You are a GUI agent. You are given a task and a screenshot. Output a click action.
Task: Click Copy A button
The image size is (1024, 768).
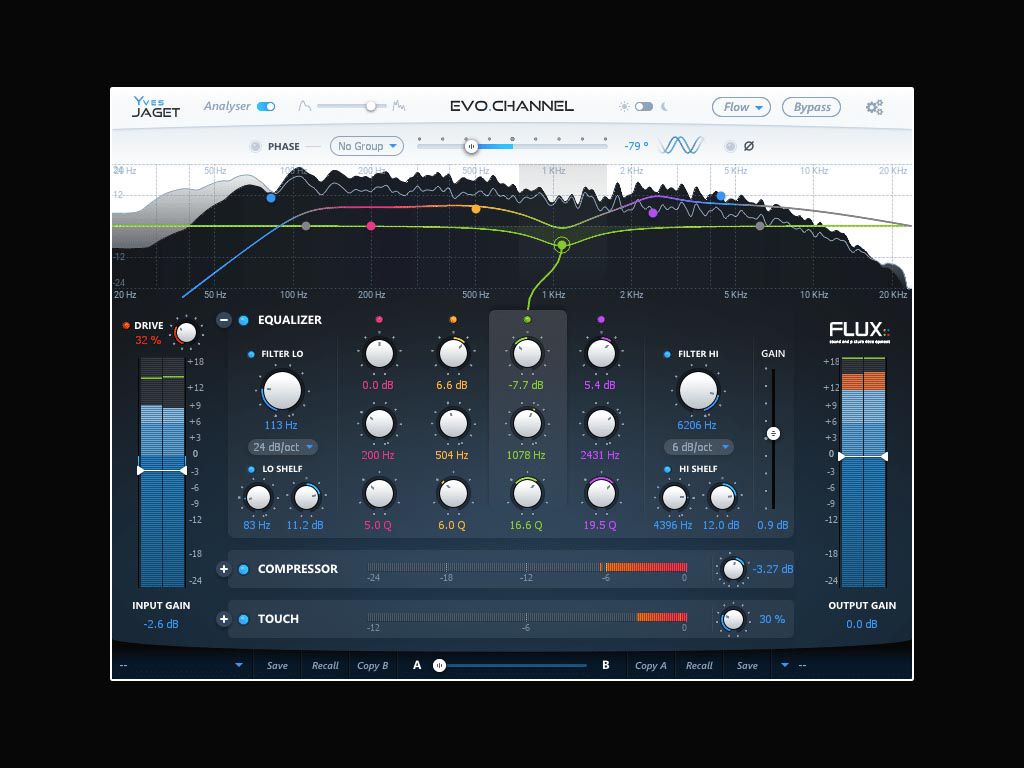[x=650, y=665]
